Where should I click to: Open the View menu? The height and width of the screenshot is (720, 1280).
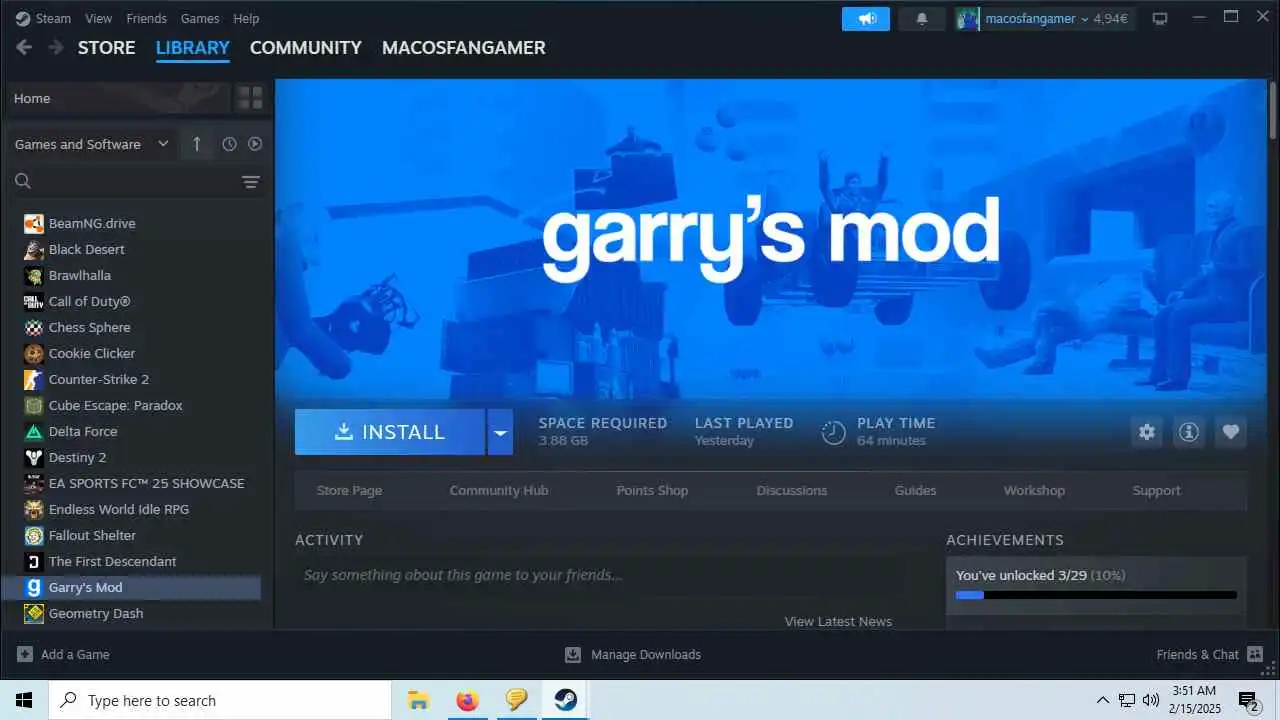[x=99, y=18]
